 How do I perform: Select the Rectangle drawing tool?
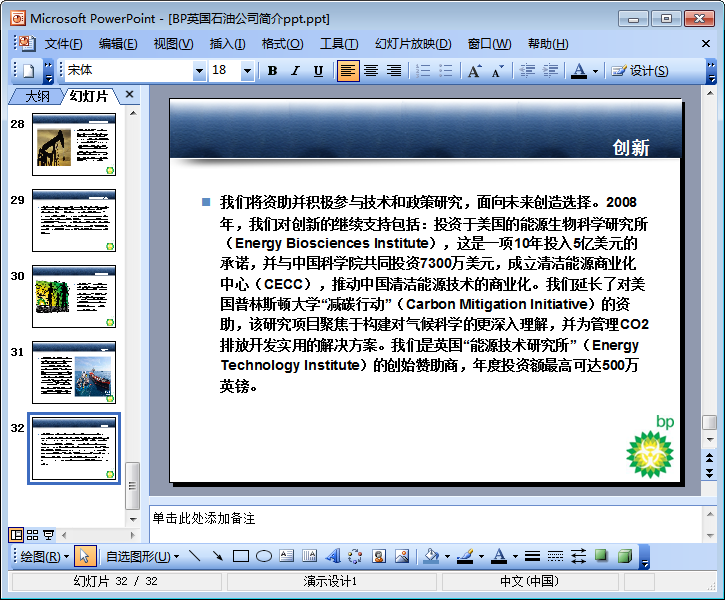(241, 556)
